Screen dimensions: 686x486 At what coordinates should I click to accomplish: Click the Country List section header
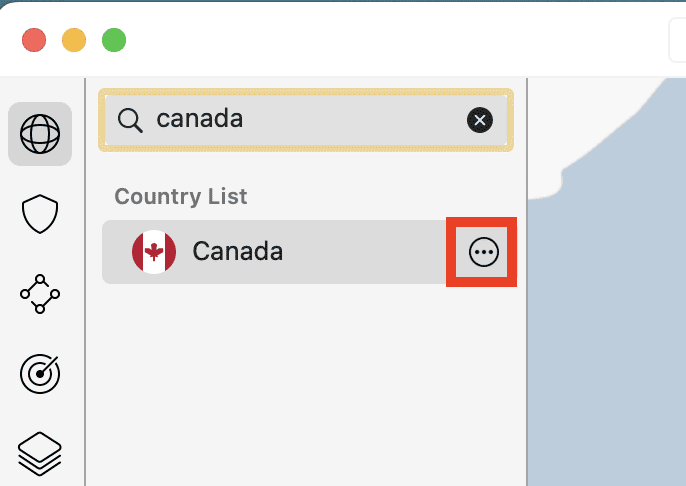point(181,196)
